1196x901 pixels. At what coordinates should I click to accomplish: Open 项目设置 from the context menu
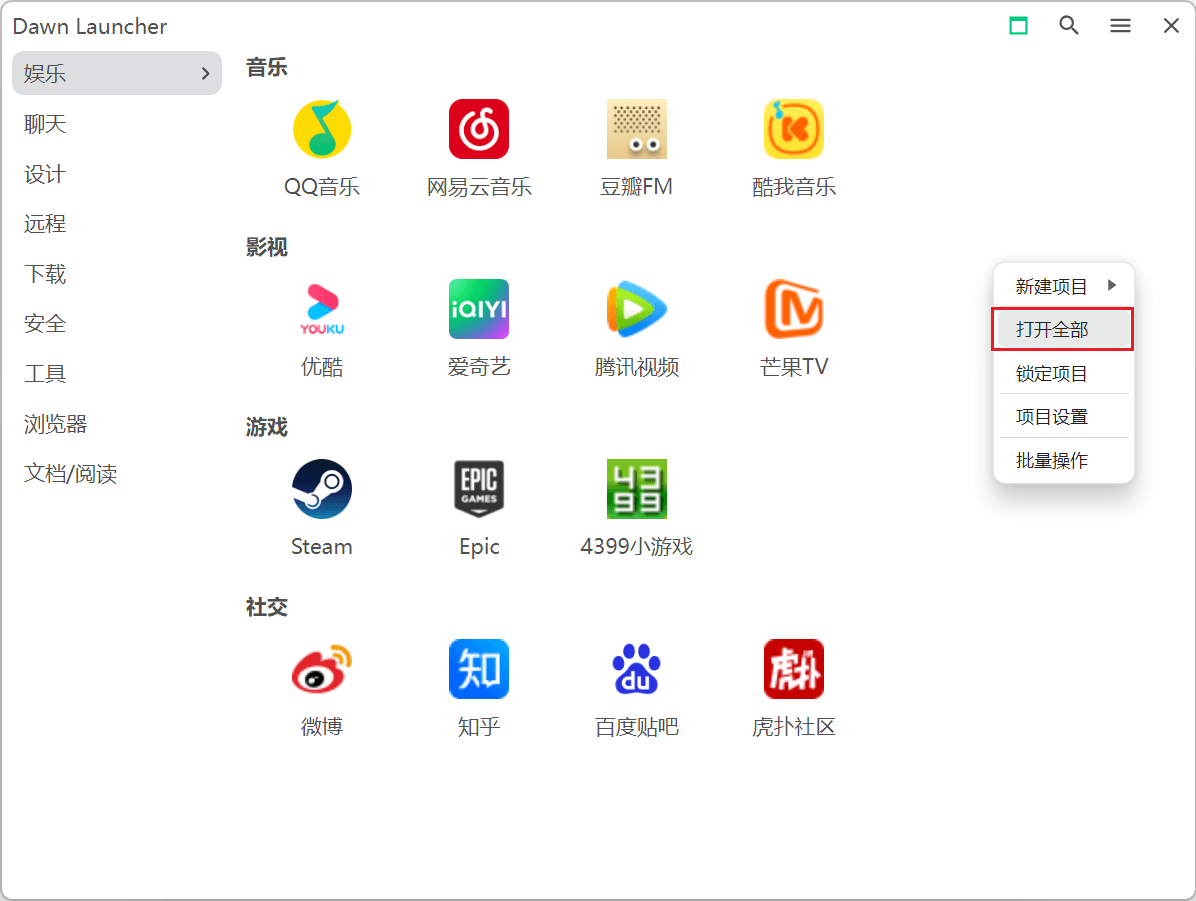[x=1063, y=417]
